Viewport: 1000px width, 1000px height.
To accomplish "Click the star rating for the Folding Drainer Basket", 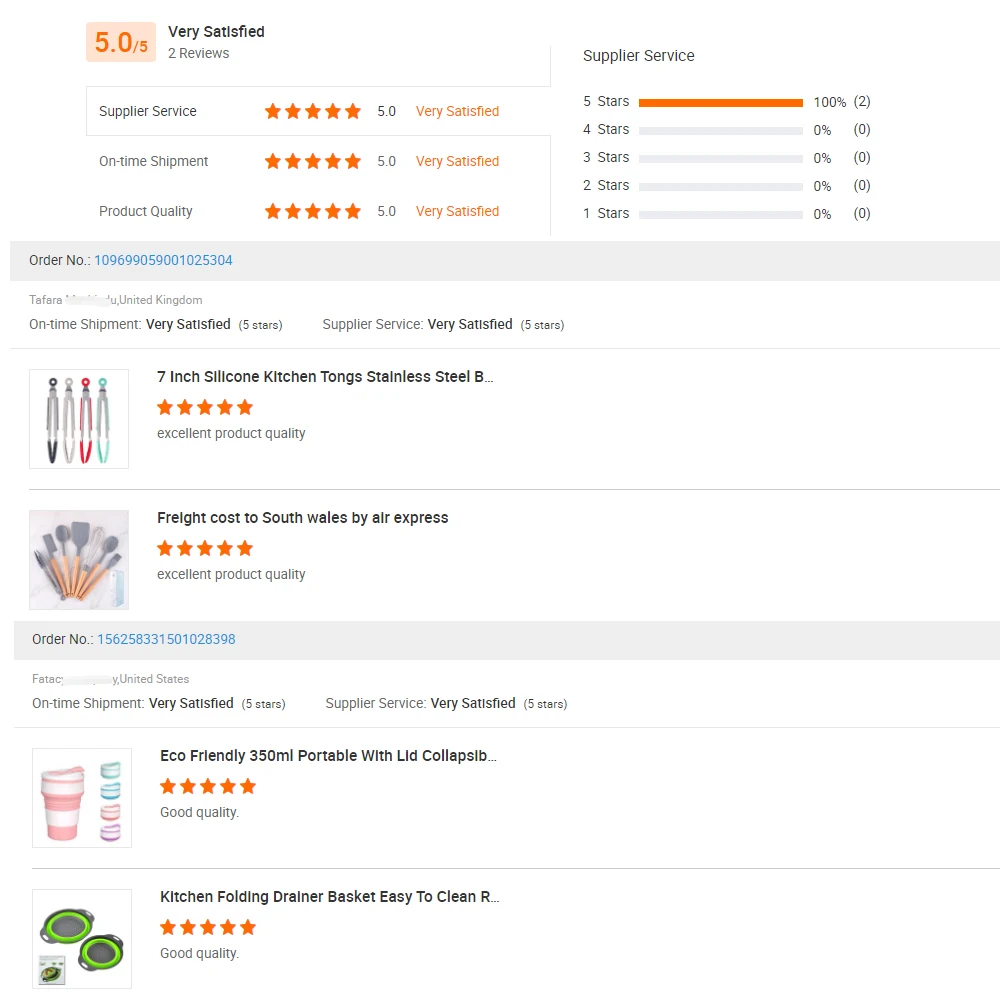I will [x=207, y=927].
